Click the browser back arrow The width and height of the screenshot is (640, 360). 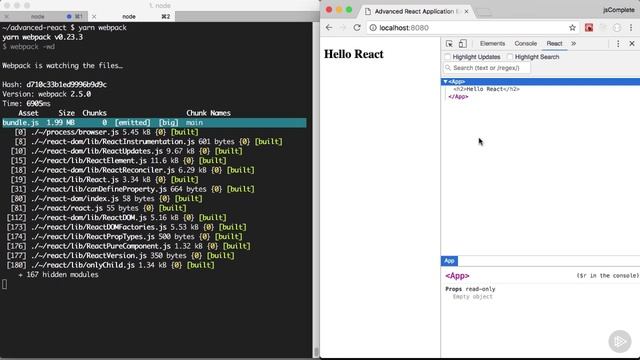329,27
